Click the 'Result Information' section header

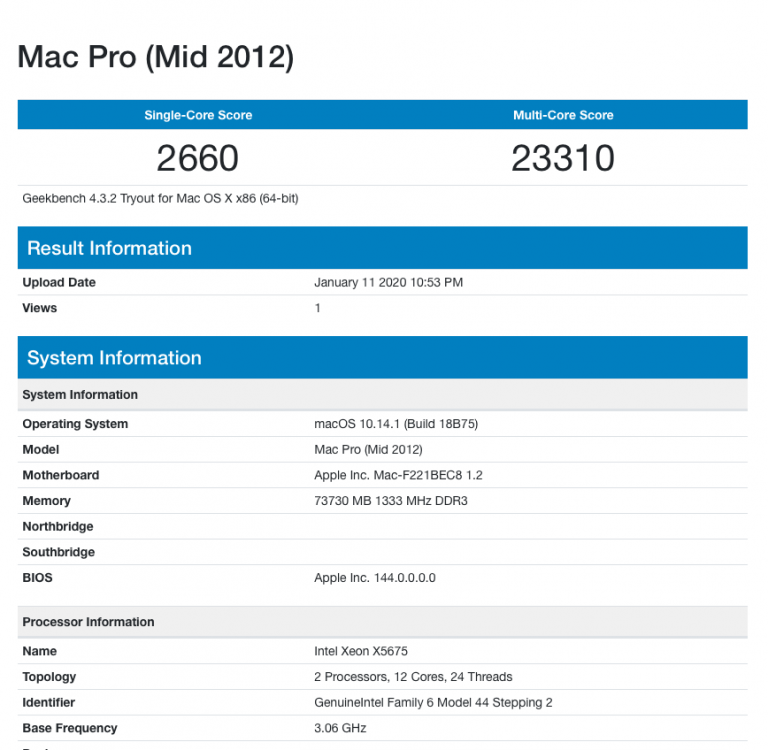(x=383, y=248)
